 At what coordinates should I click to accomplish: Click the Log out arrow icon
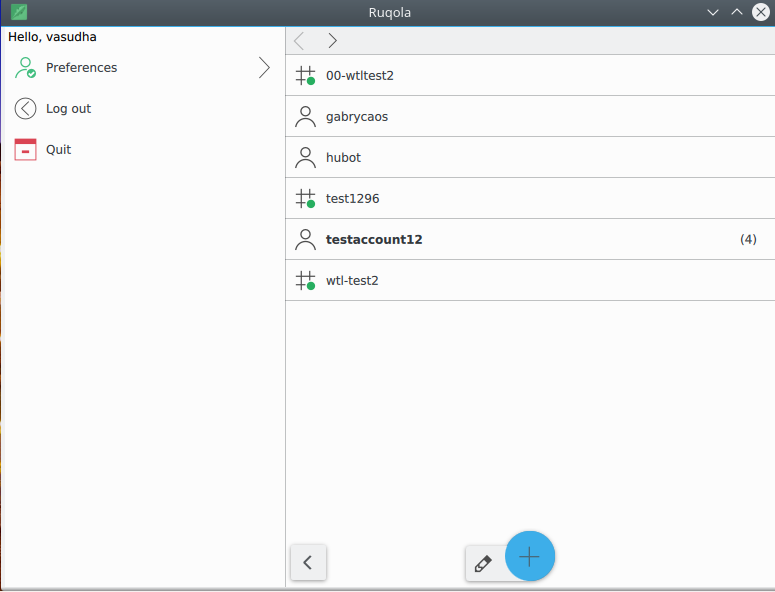(x=26, y=109)
